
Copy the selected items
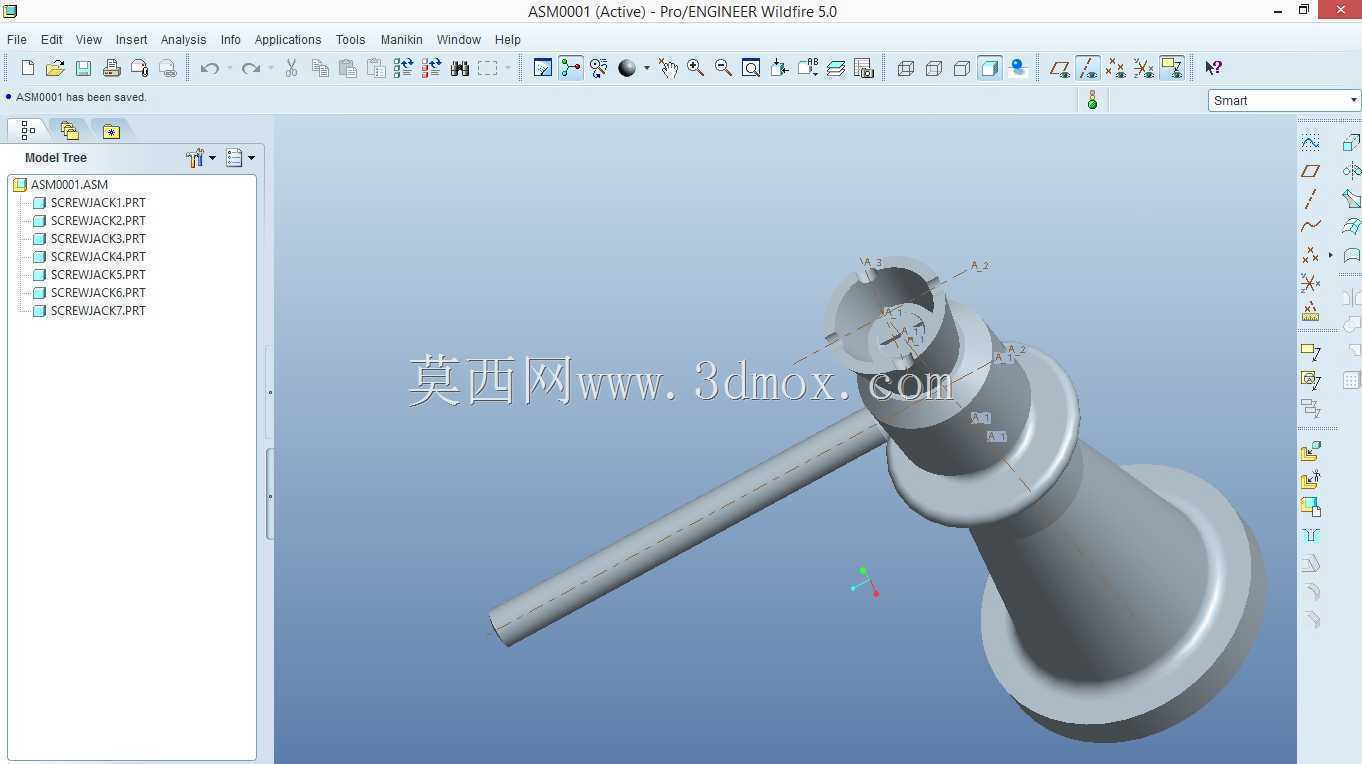coord(320,68)
